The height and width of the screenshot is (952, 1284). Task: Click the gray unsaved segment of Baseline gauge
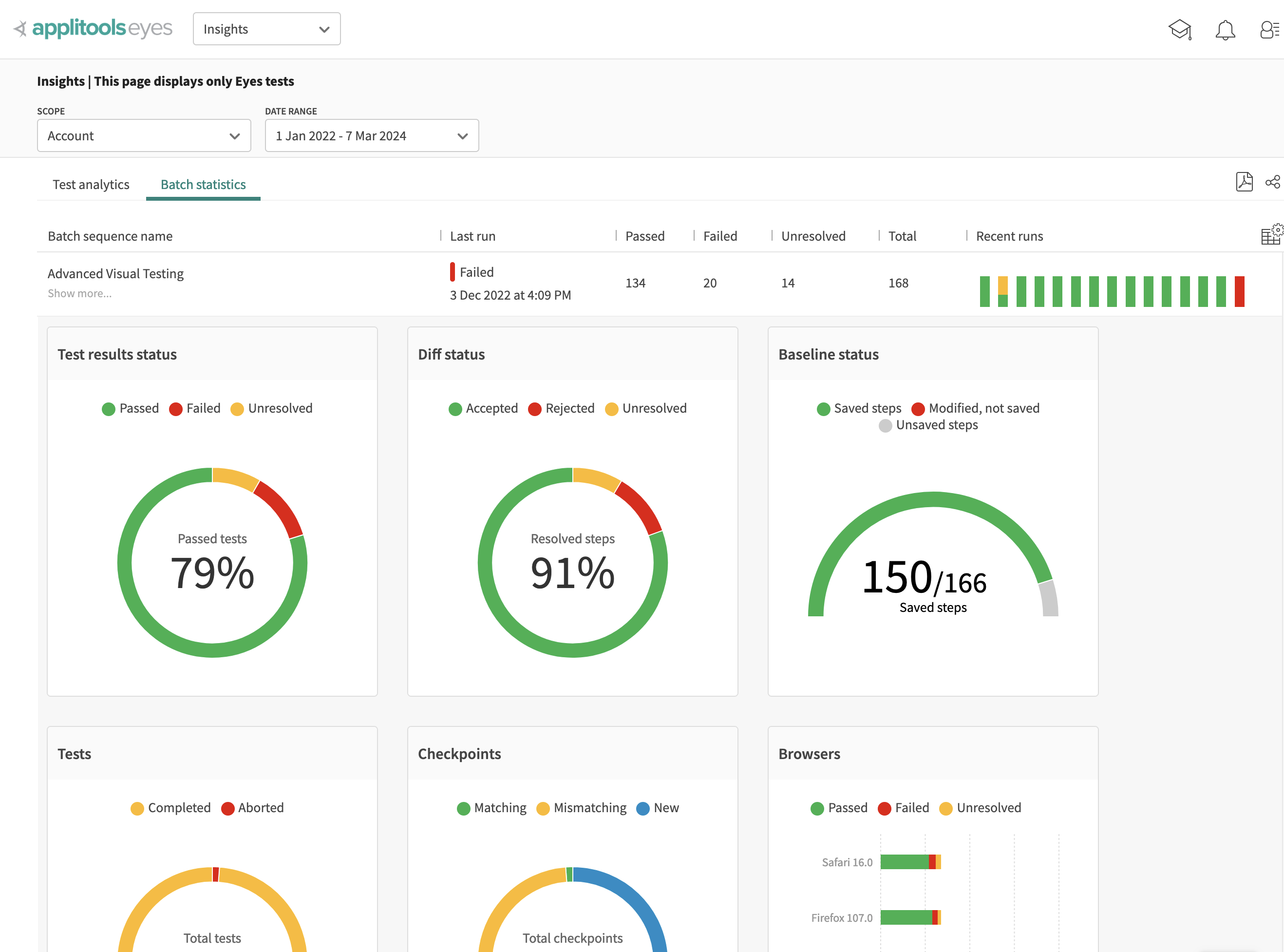click(x=1049, y=599)
